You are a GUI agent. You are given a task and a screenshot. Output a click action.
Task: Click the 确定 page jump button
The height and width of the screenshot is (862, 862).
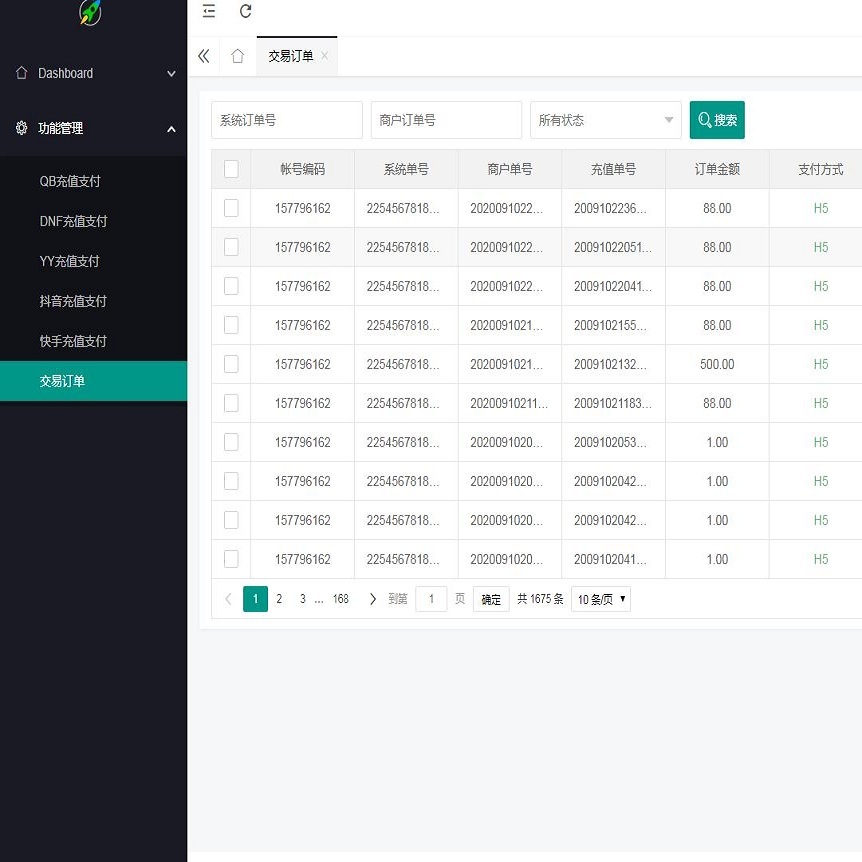491,599
